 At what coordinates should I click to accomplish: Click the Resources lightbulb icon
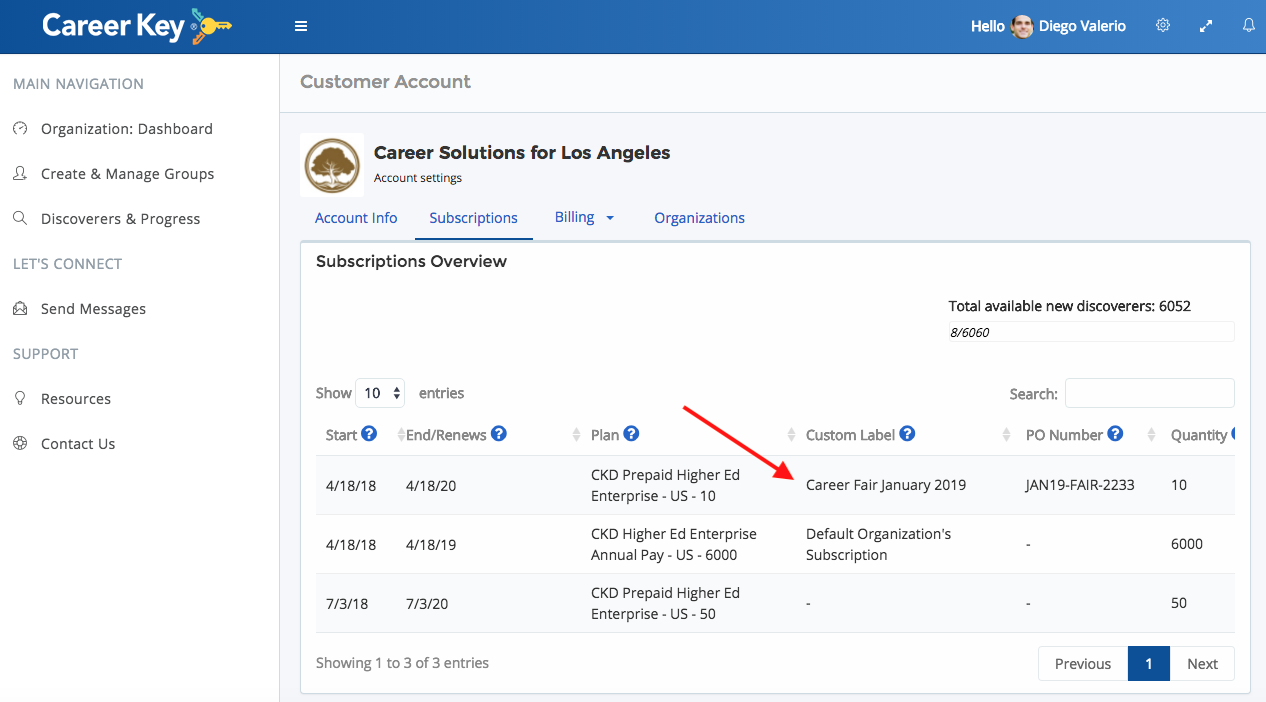pyautogui.click(x=20, y=399)
